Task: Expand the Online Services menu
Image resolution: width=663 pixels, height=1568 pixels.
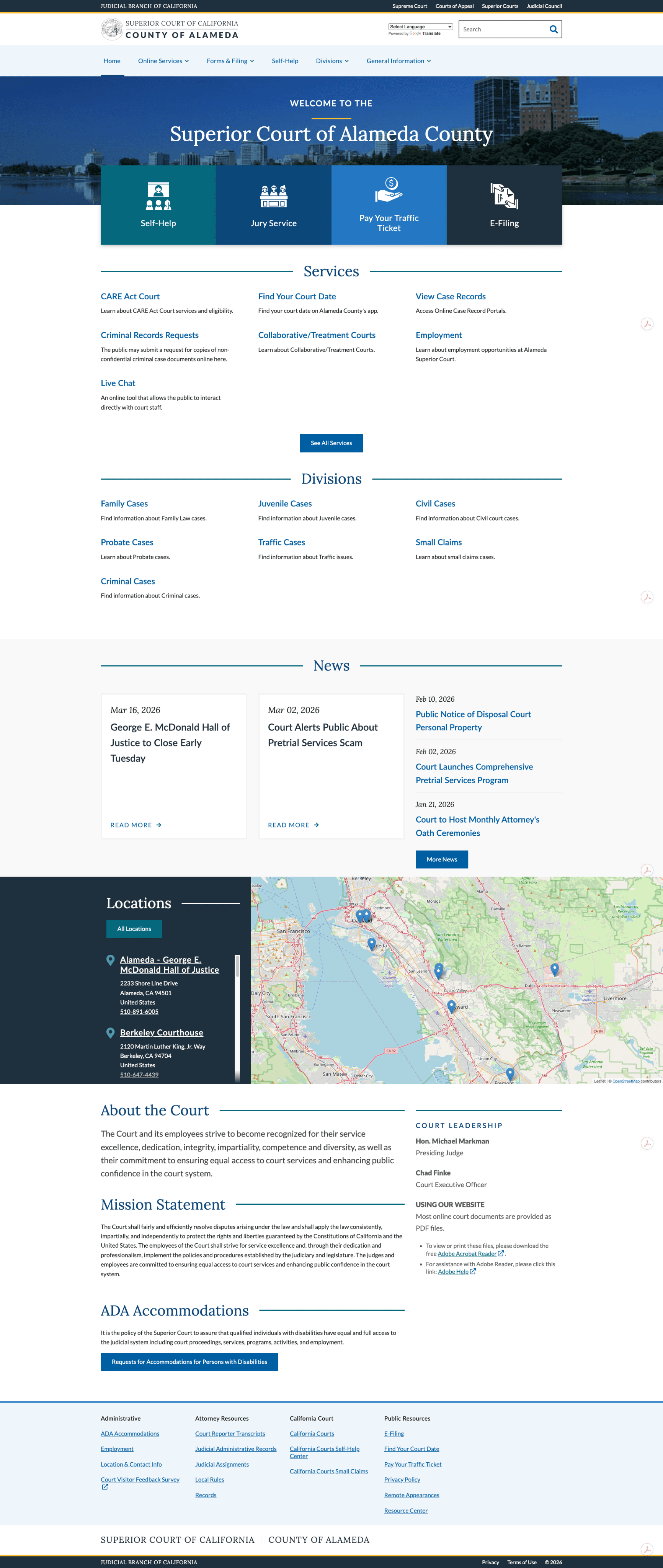Action: point(163,61)
